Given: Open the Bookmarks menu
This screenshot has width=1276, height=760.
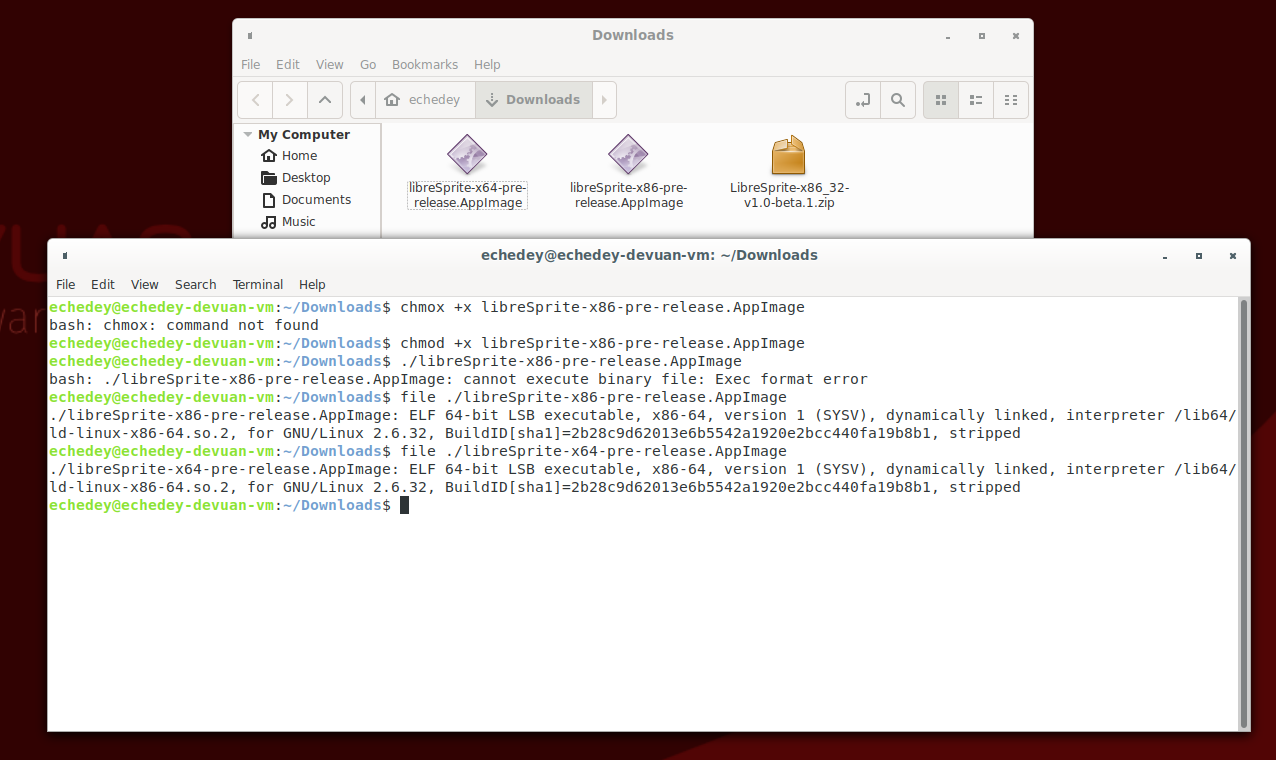Looking at the screenshot, I should tap(424, 64).
